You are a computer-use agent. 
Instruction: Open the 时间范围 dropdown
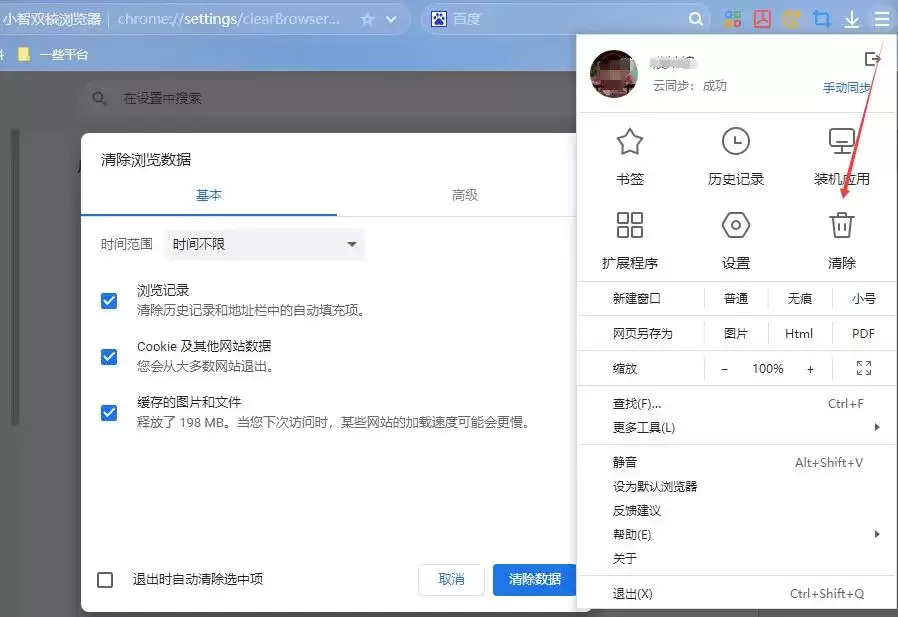(x=264, y=245)
